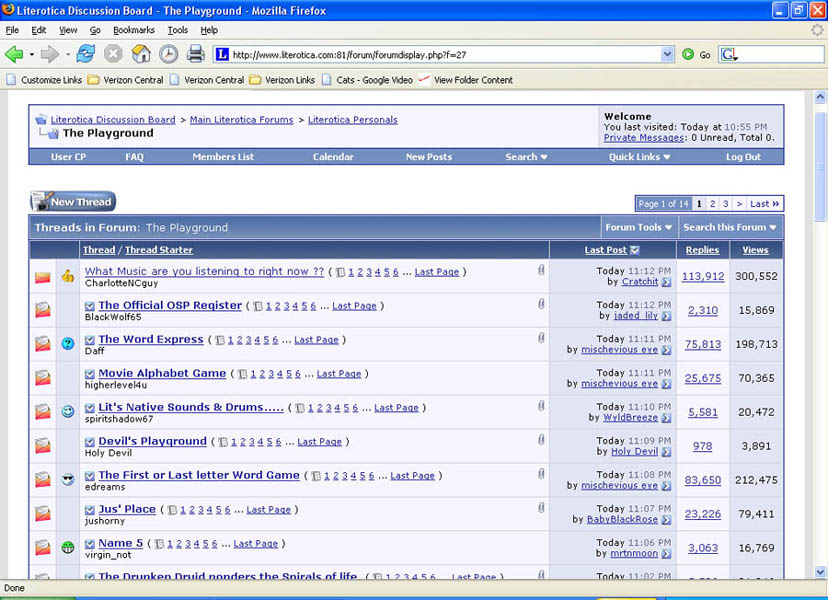Open the Search this Forum dropdown
The height and width of the screenshot is (600, 828).
[730, 227]
